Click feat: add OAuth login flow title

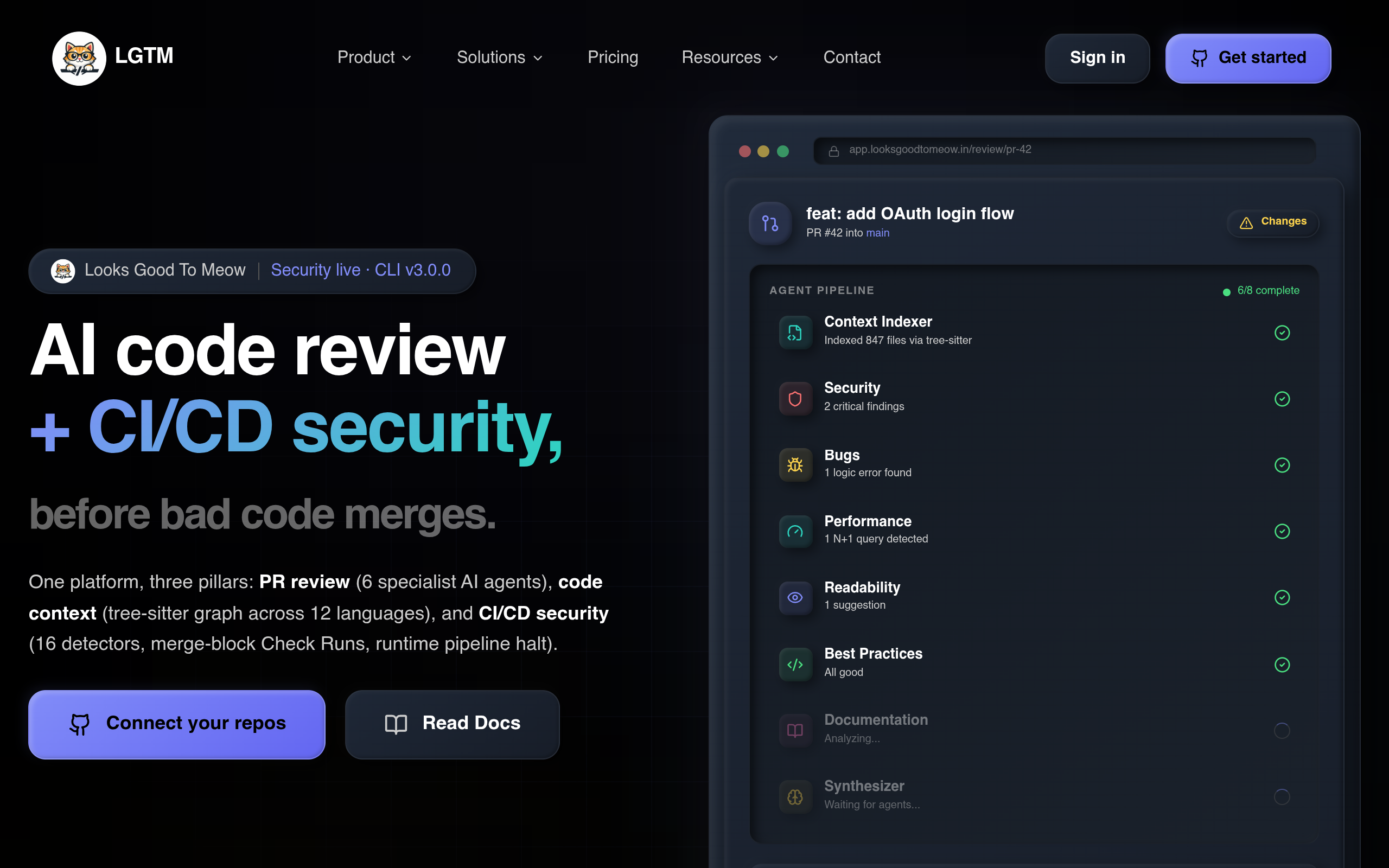[910, 214]
